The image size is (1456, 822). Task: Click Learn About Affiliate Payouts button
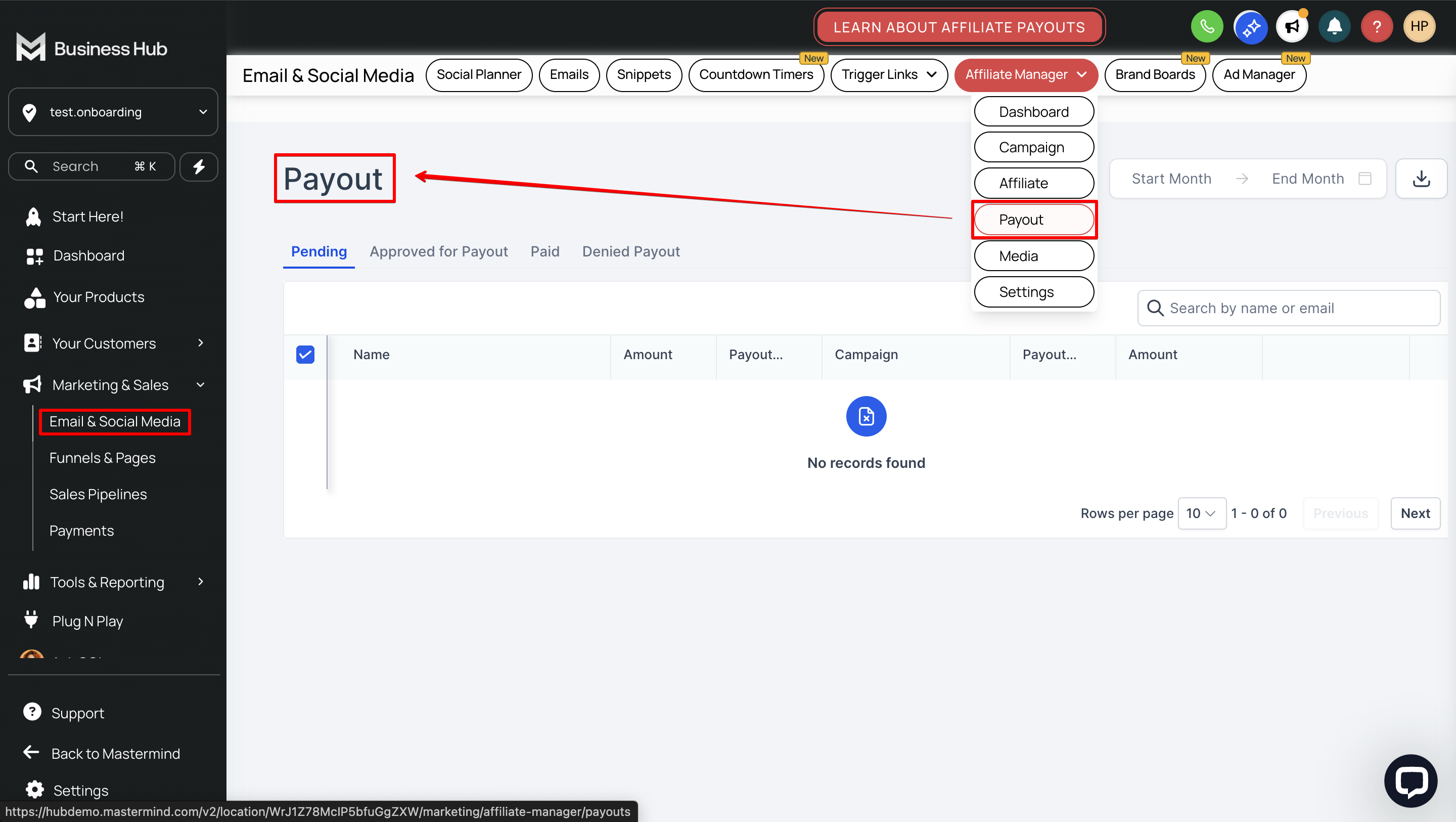tap(959, 27)
